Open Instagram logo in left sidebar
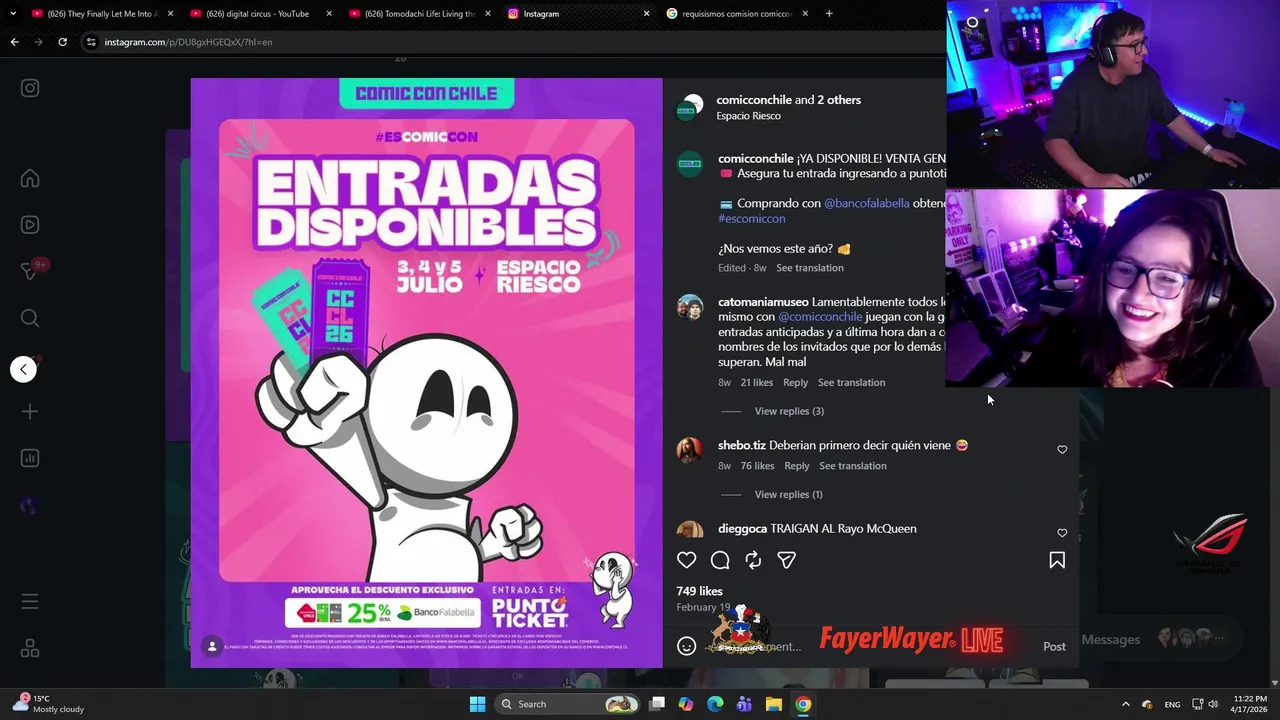Screen dimensions: 1280x720 (x=30, y=88)
